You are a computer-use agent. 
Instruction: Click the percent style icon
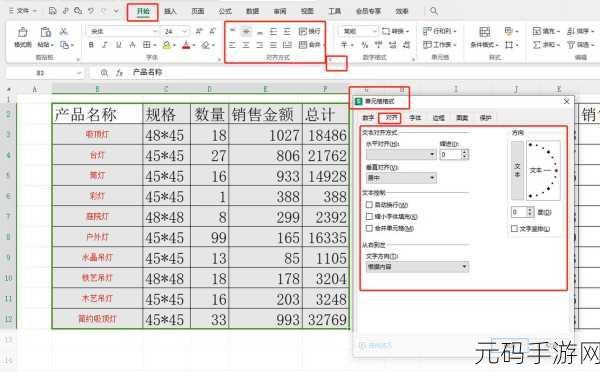[365, 45]
